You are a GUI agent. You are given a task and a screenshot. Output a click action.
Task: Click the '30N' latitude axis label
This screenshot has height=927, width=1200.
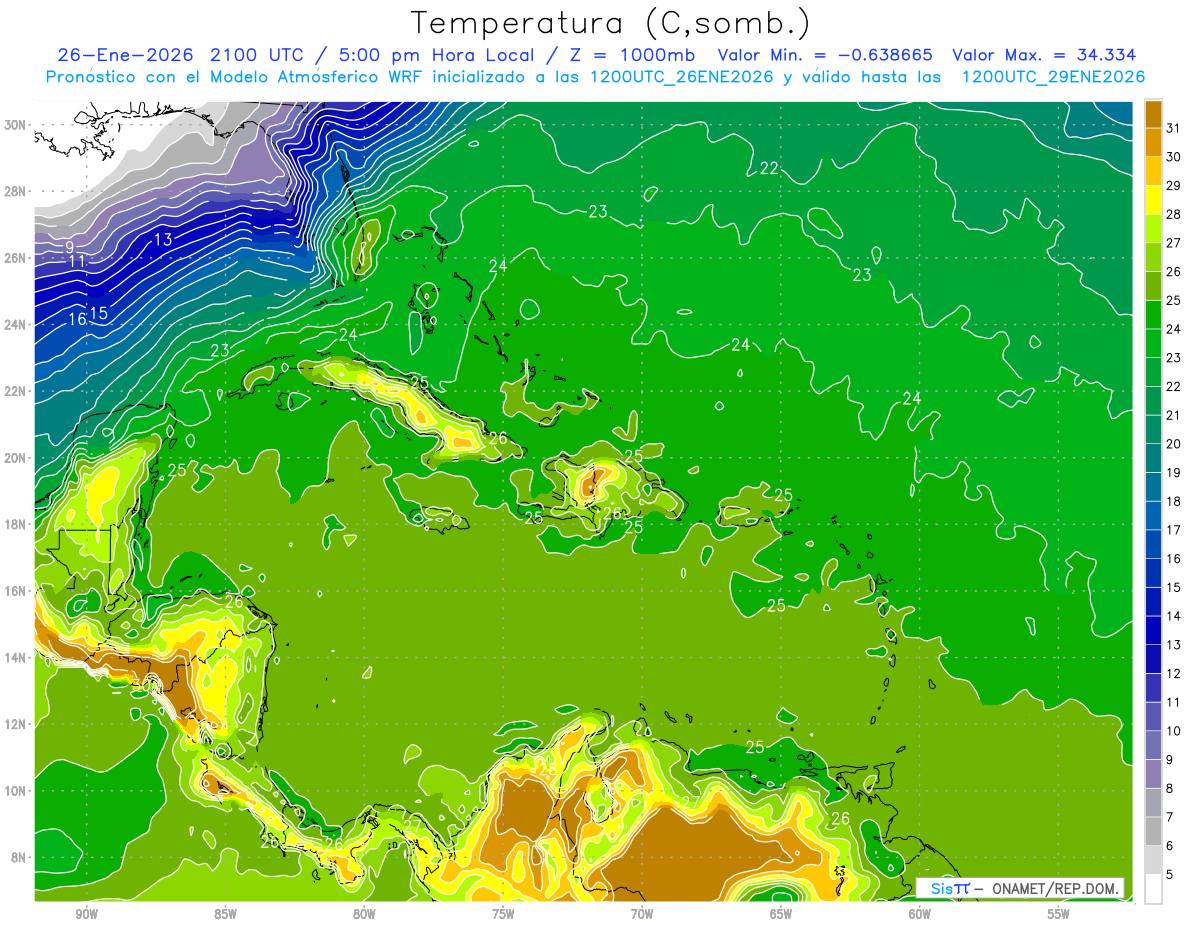17,125
